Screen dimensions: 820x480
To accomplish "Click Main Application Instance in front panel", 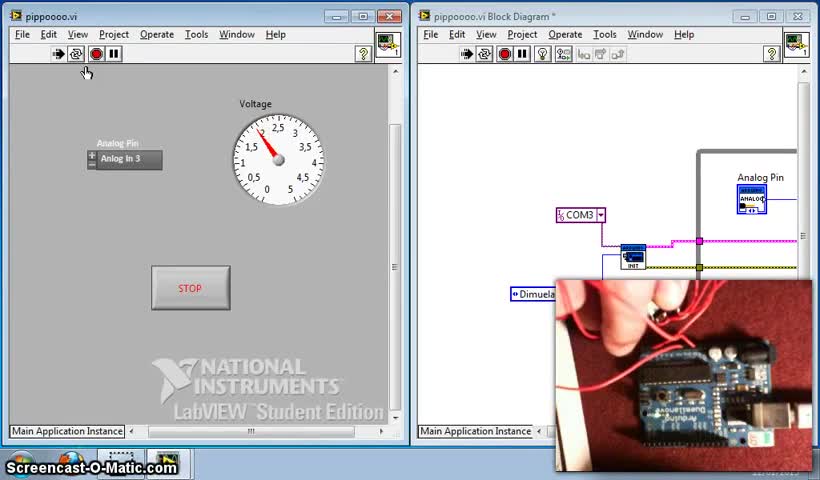I will point(67,431).
